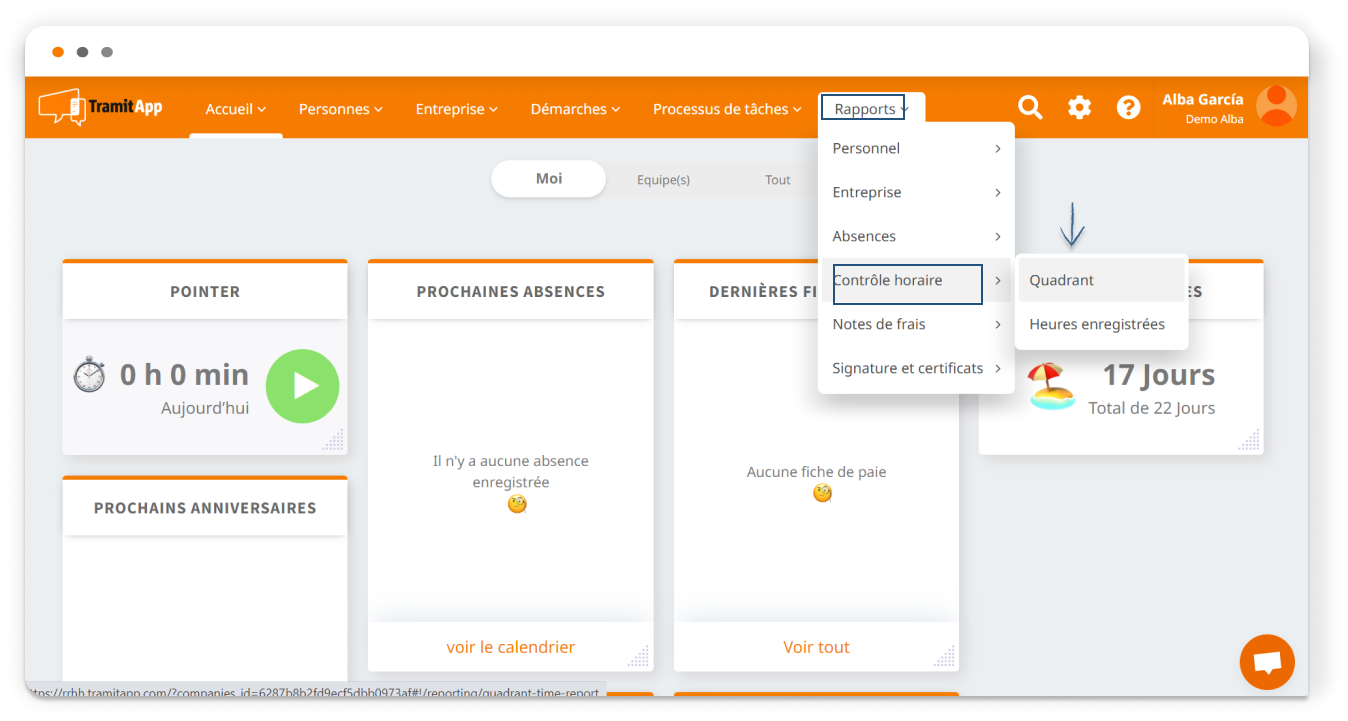Click the beach umbrella vacation icon
This screenshot has width=1348, height=721.
tap(1051, 386)
